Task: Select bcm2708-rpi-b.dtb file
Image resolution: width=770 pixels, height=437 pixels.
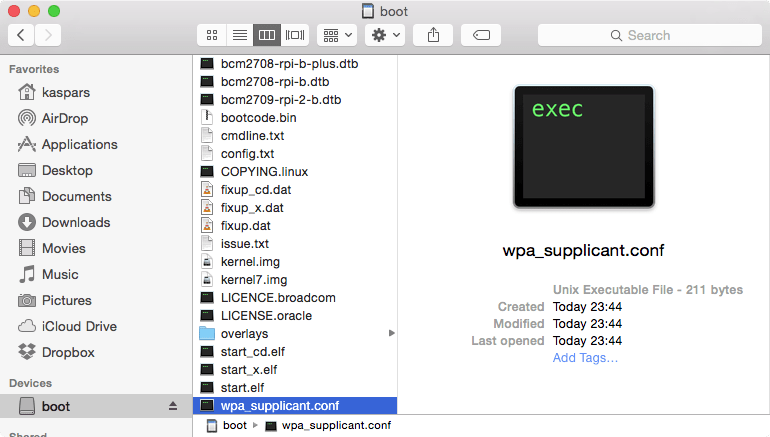Action: point(295,82)
